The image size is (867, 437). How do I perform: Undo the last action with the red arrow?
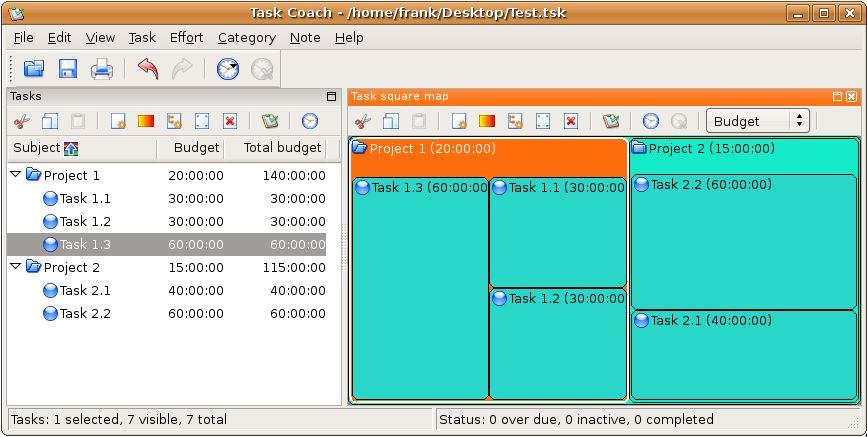[148, 69]
